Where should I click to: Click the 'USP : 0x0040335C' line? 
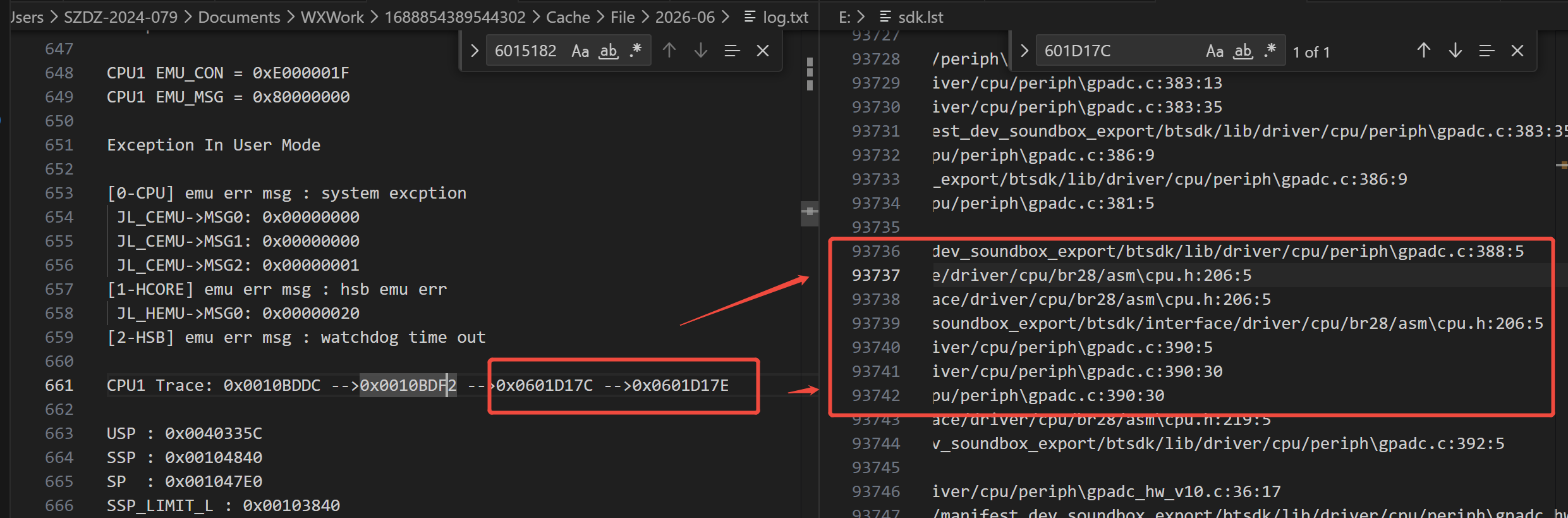click(x=185, y=433)
